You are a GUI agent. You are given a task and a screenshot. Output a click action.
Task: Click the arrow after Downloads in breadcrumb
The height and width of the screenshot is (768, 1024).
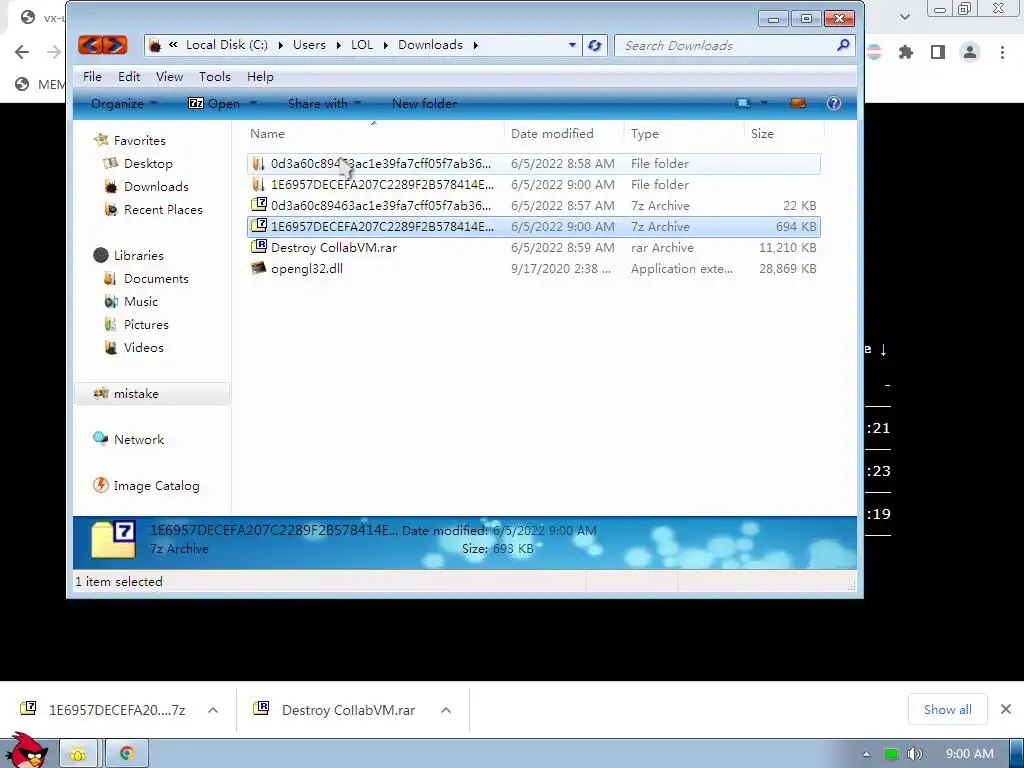(475, 45)
